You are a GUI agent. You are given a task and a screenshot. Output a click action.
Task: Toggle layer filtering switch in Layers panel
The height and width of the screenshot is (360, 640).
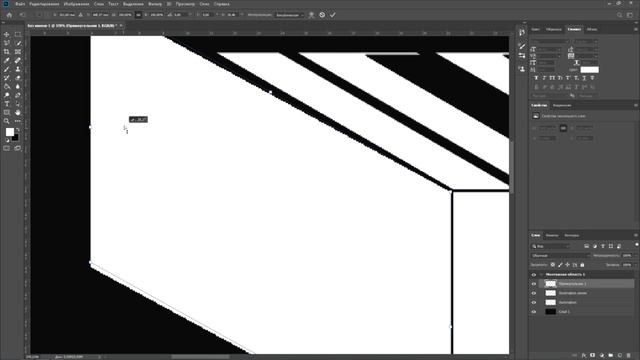[x=636, y=245]
